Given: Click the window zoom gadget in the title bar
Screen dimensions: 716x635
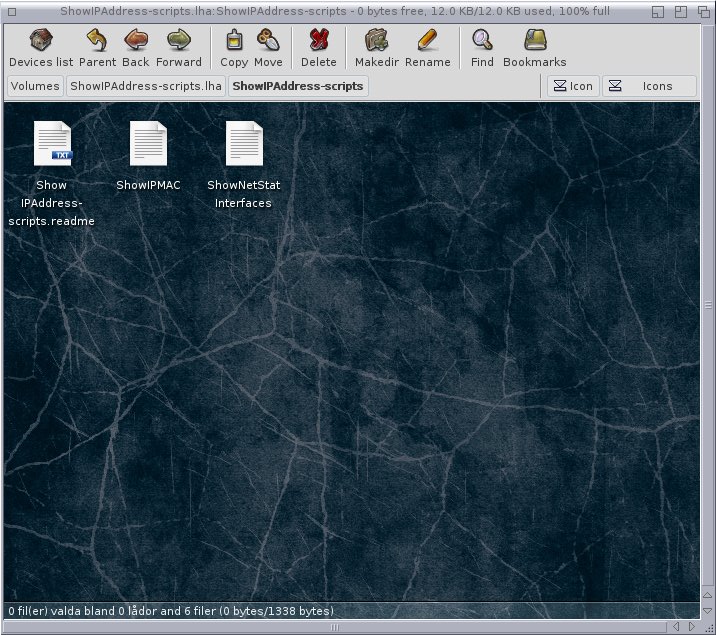Looking at the screenshot, I should pyautogui.click(x=681, y=12).
